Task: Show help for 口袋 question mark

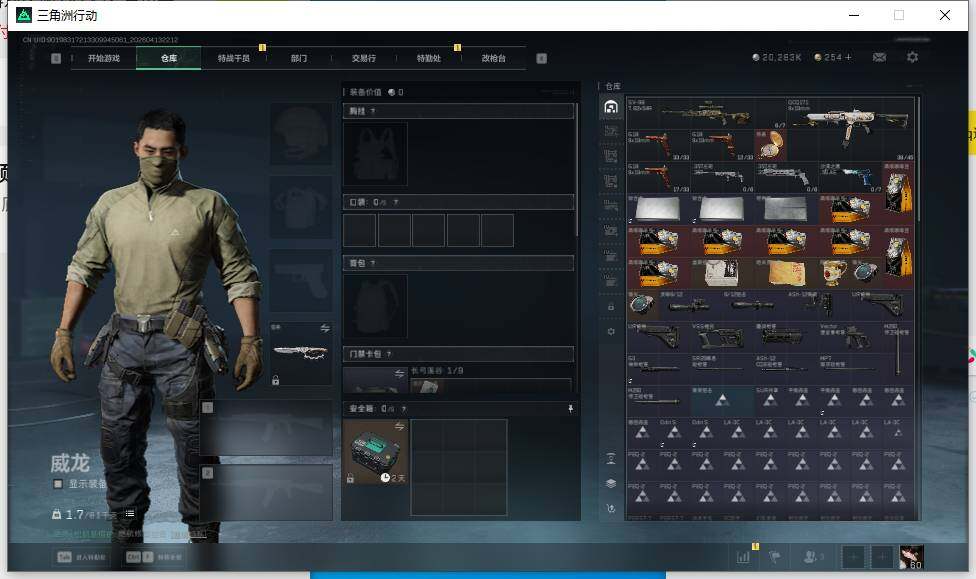Action: (396, 202)
